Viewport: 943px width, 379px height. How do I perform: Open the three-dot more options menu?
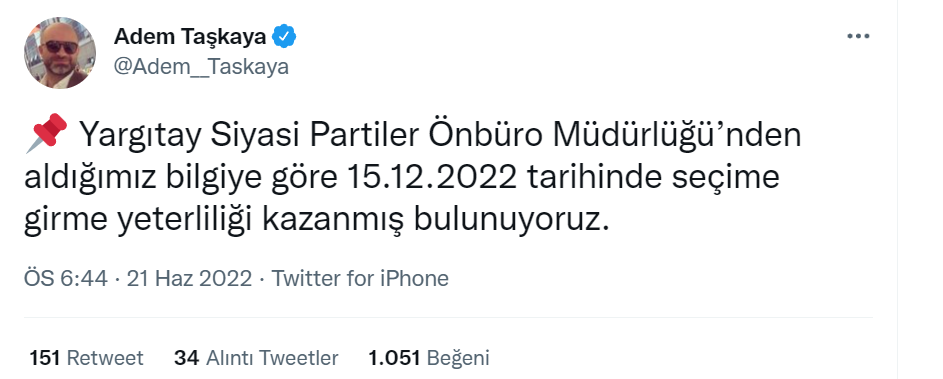pyautogui.click(x=858, y=37)
